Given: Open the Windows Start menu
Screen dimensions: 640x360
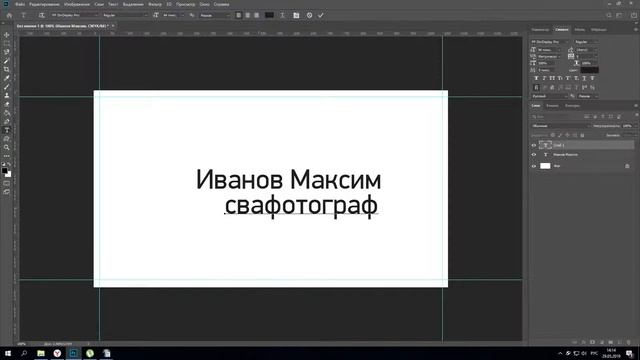Looking at the screenshot, I should point(8,353).
